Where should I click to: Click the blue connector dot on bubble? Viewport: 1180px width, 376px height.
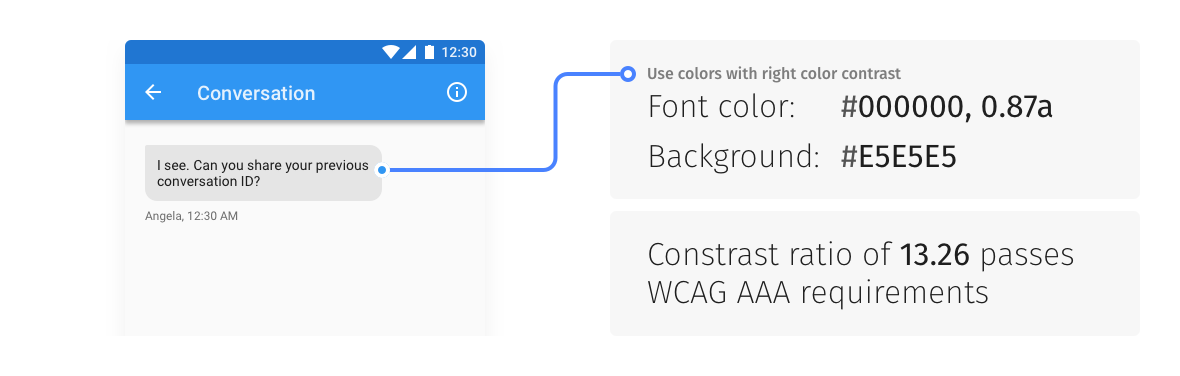(x=382, y=170)
